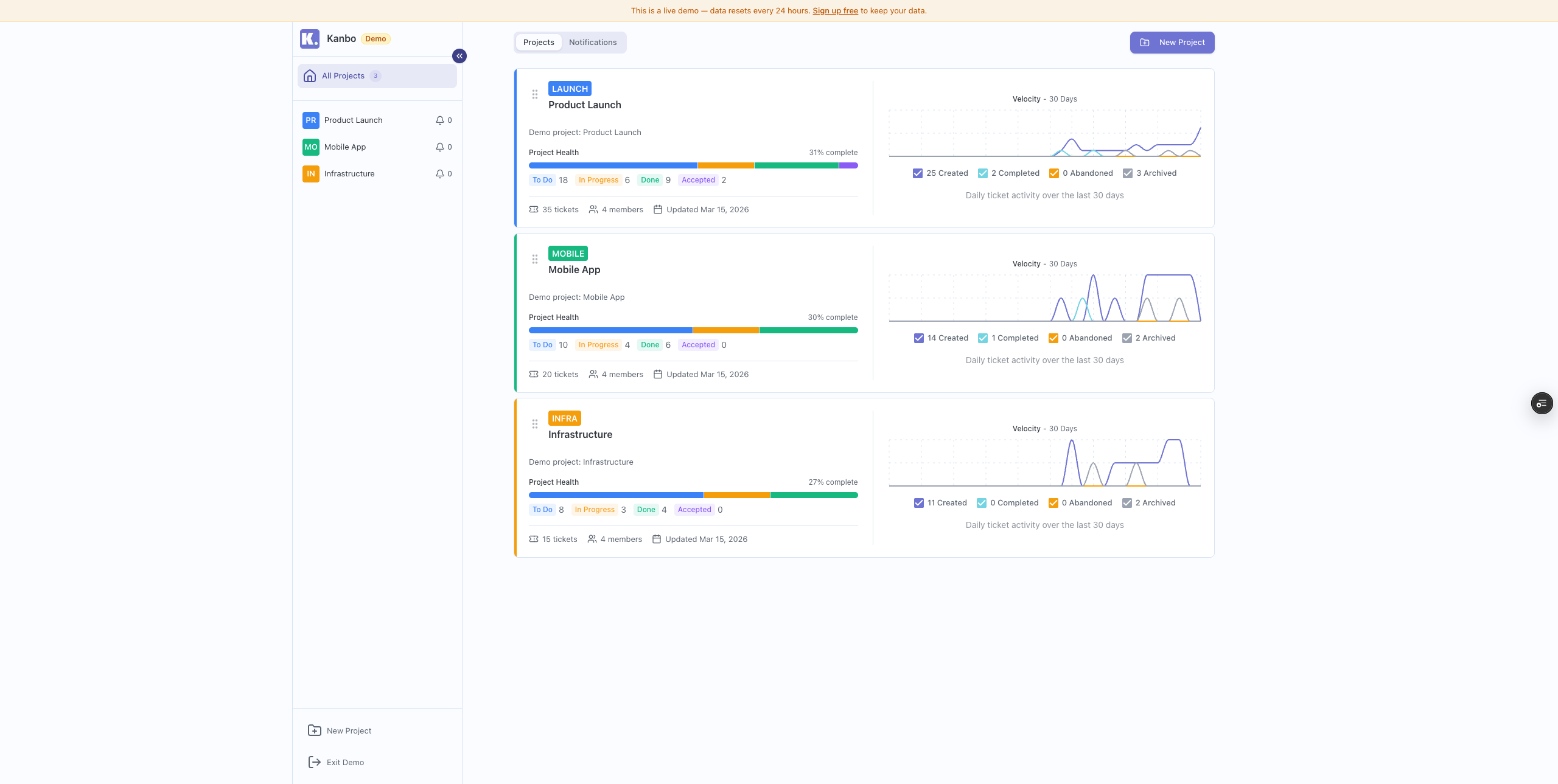Viewport: 1558px width, 784px height.
Task: Click the Infrastructure project icon in sidebar
Action: point(311,173)
